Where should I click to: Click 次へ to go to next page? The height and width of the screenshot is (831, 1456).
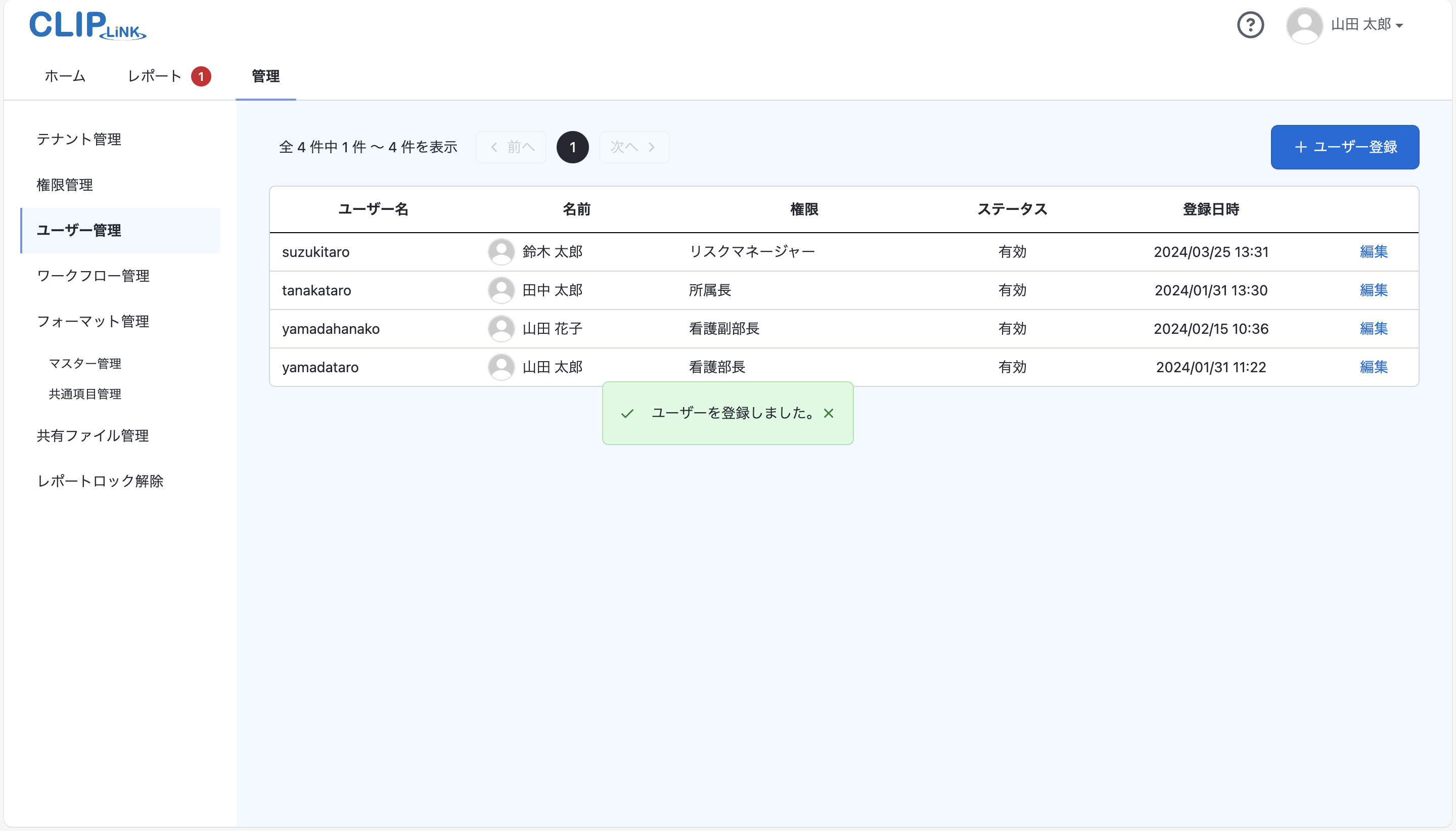pyautogui.click(x=633, y=147)
